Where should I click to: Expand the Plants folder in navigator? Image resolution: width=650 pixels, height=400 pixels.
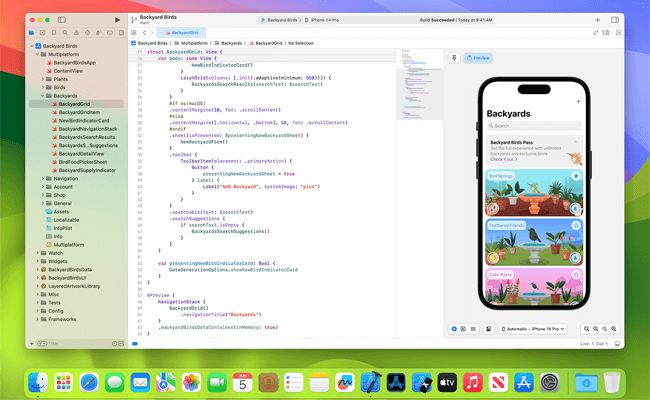[41, 78]
